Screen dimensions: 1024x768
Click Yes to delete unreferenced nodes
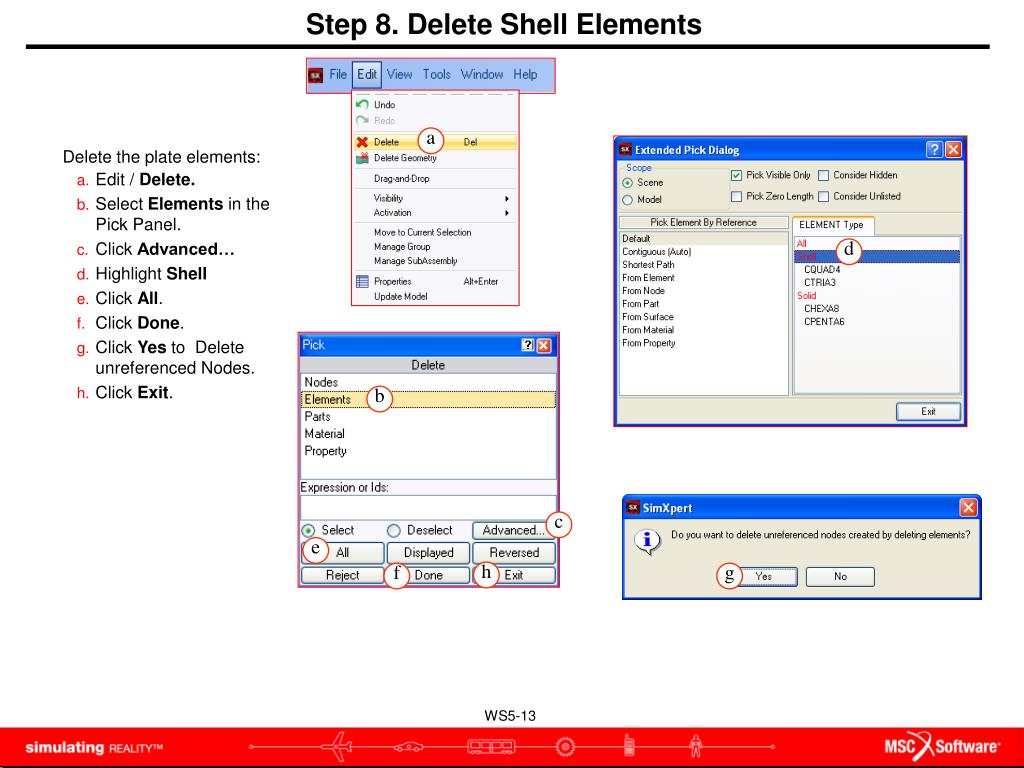763,577
